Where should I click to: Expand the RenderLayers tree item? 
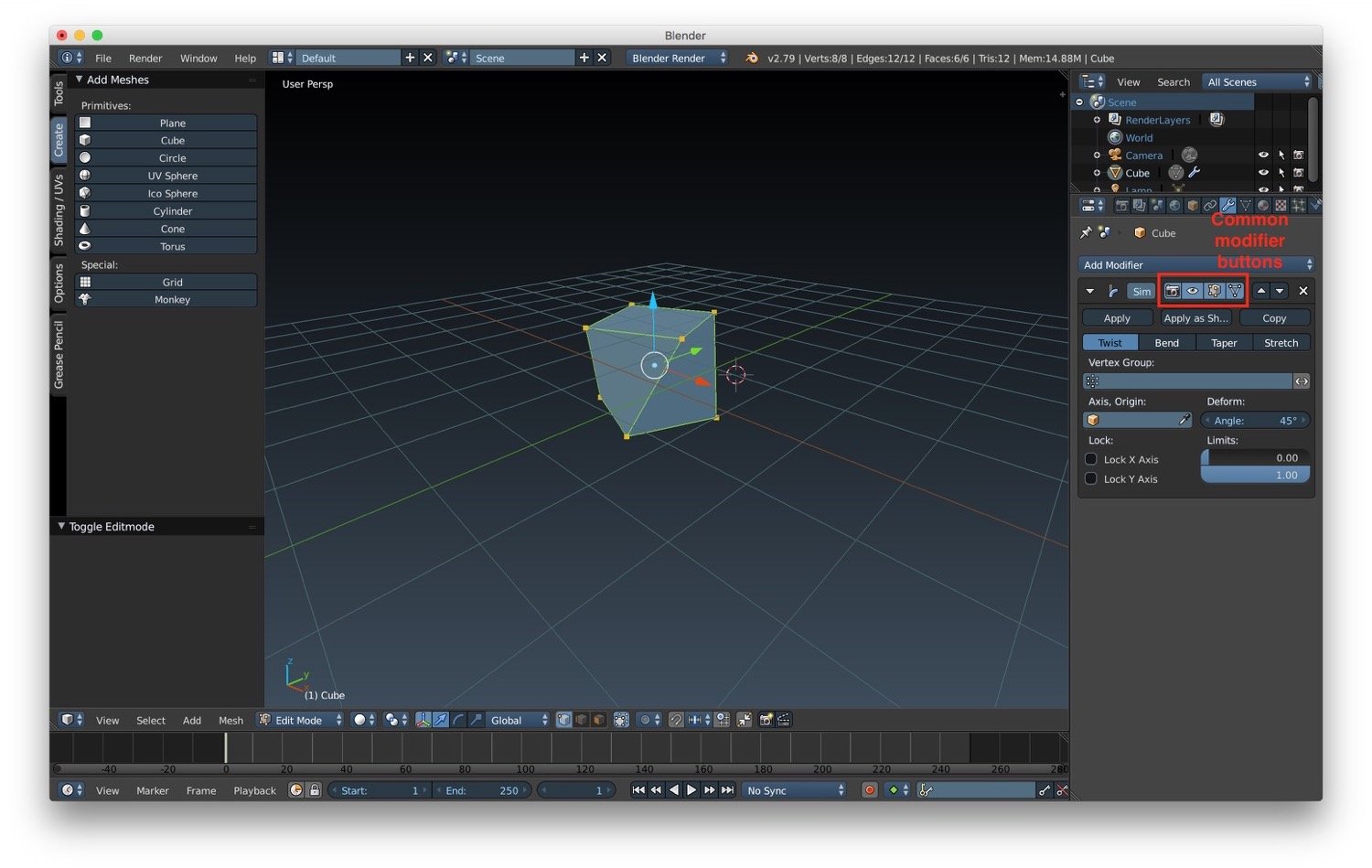click(1097, 119)
